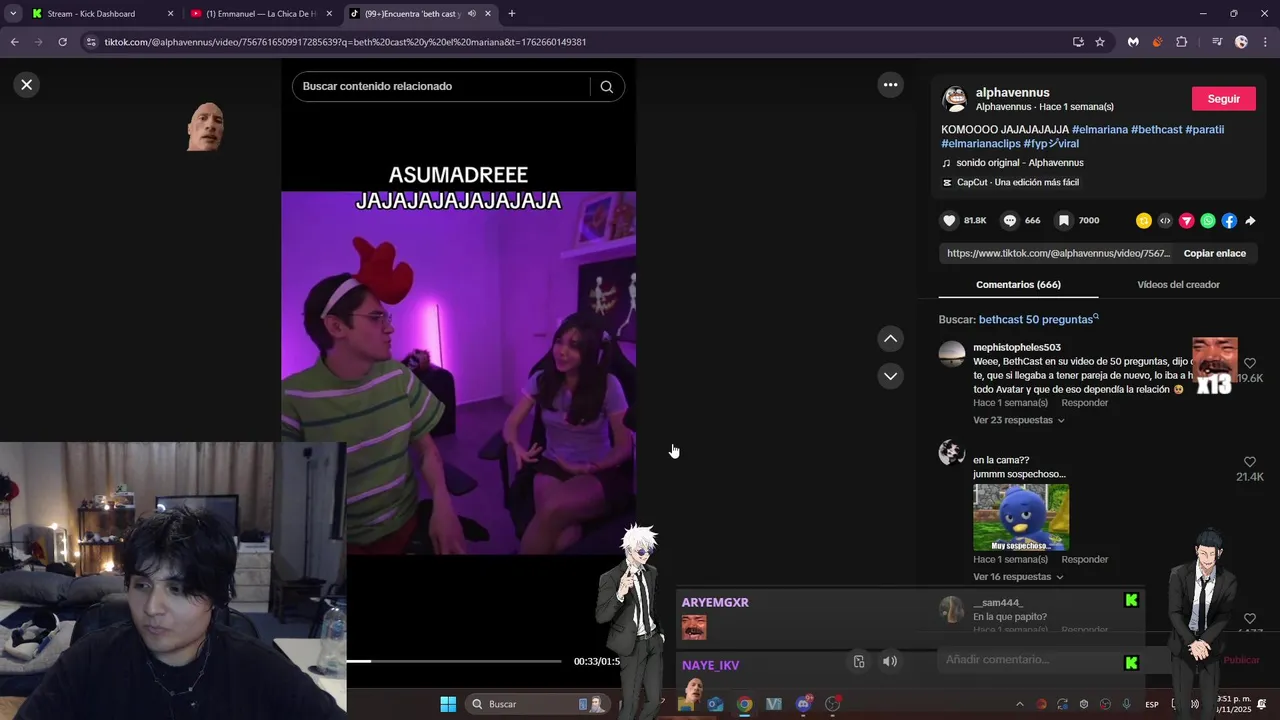The width and height of the screenshot is (1280, 720).
Task: Share to WhatsApp
Action: pyautogui.click(x=1208, y=221)
